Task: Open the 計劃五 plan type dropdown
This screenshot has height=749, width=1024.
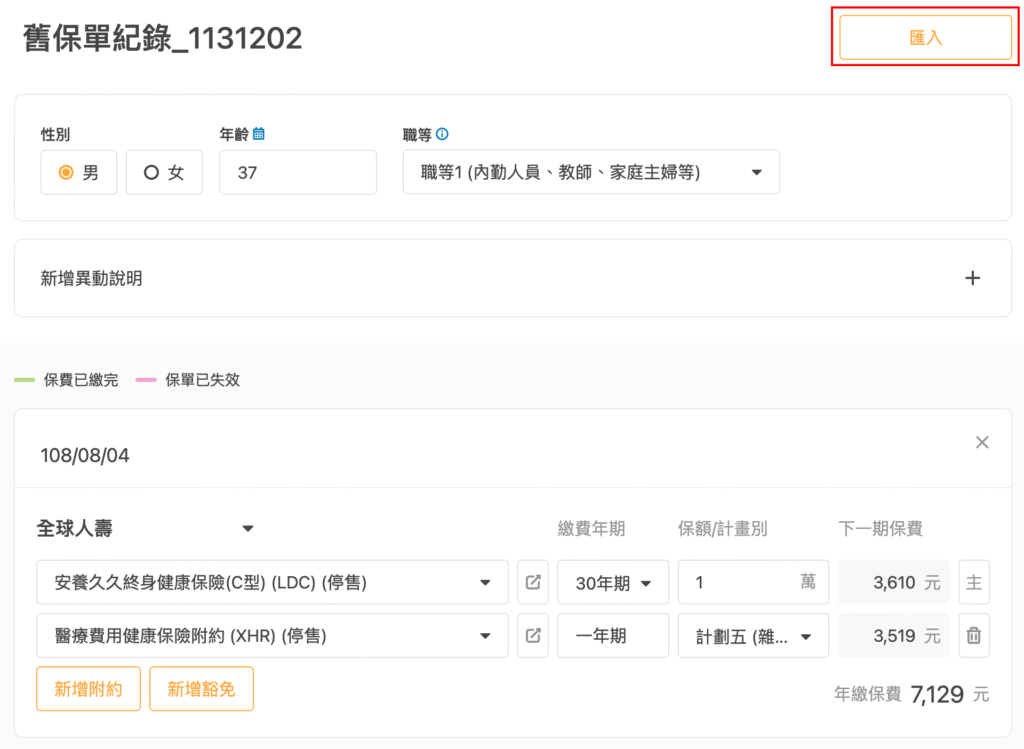Action: 753,635
